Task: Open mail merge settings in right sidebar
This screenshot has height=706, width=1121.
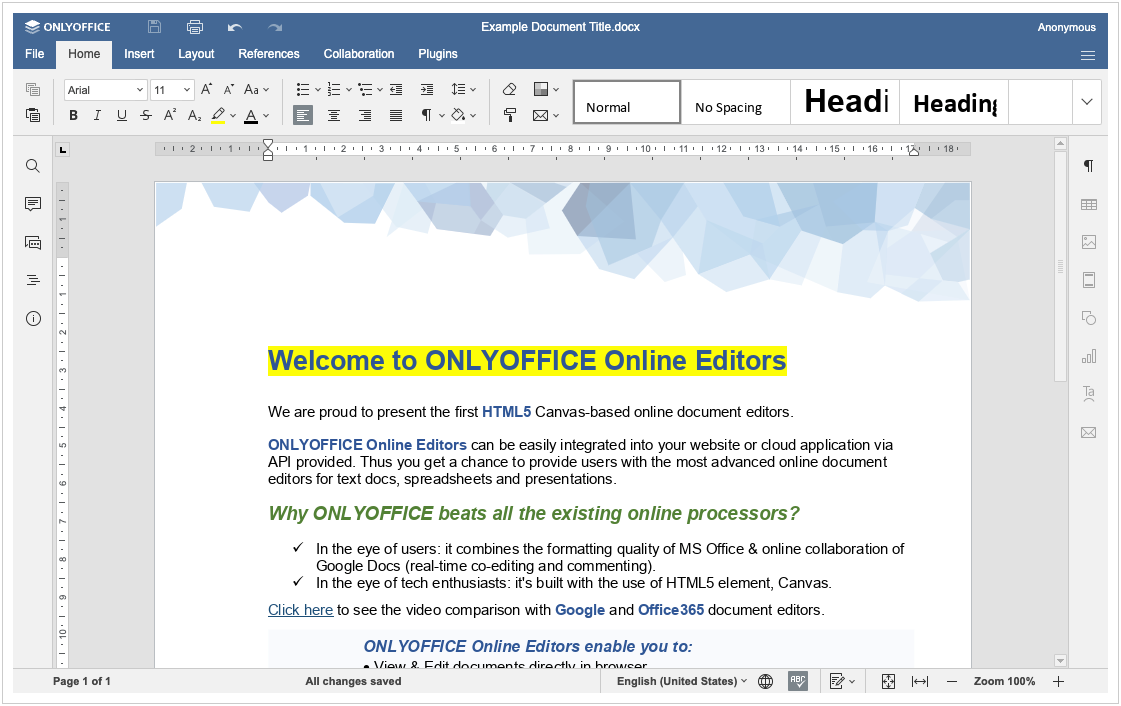Action: [x=1088, y=432]
